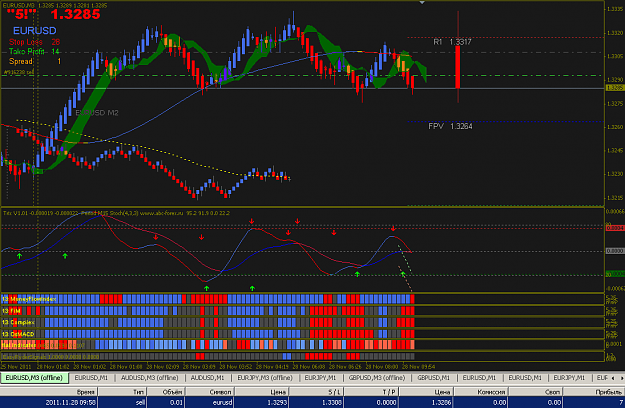This screenshot has height=408, width=625.
Task: Sort trades by the Время column header
Action: click(x=49, y=392)
